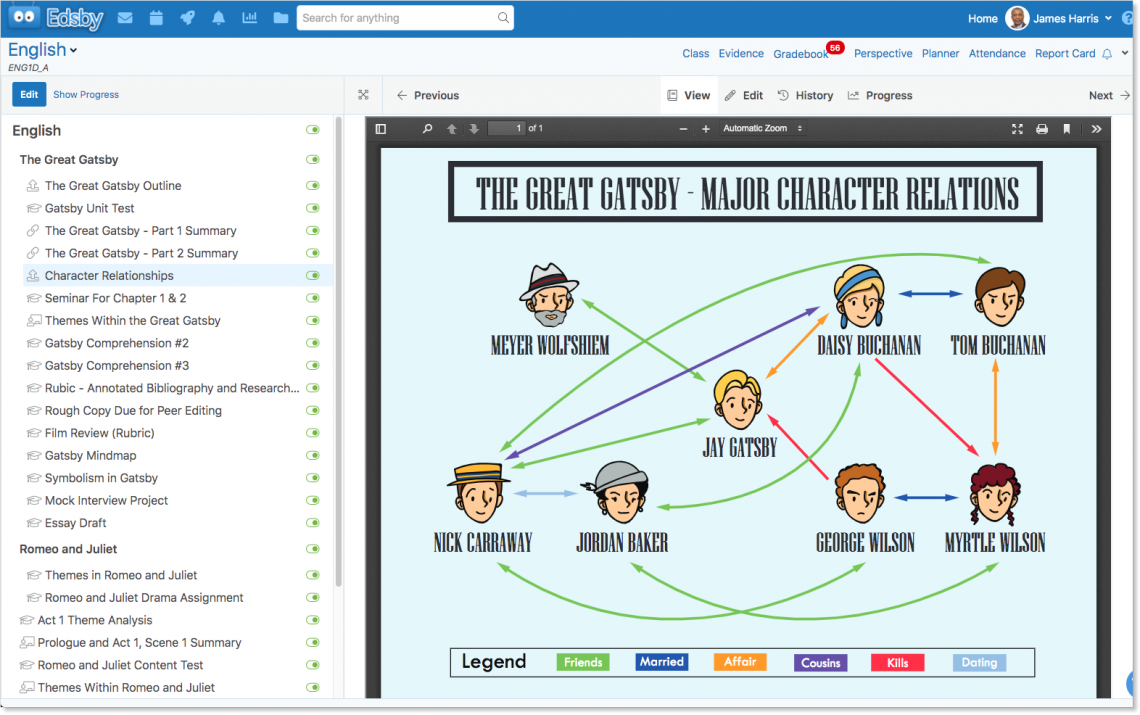Screen dimensions: 1140x715
Task: Open more PDF tools with the double-chevron
Action: pos(1098,128)
